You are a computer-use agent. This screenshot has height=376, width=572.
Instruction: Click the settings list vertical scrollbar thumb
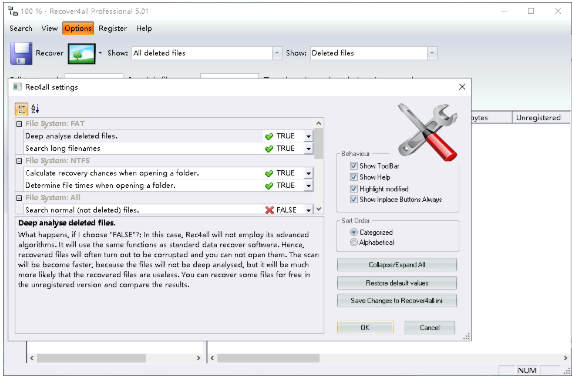coord(318,144)
